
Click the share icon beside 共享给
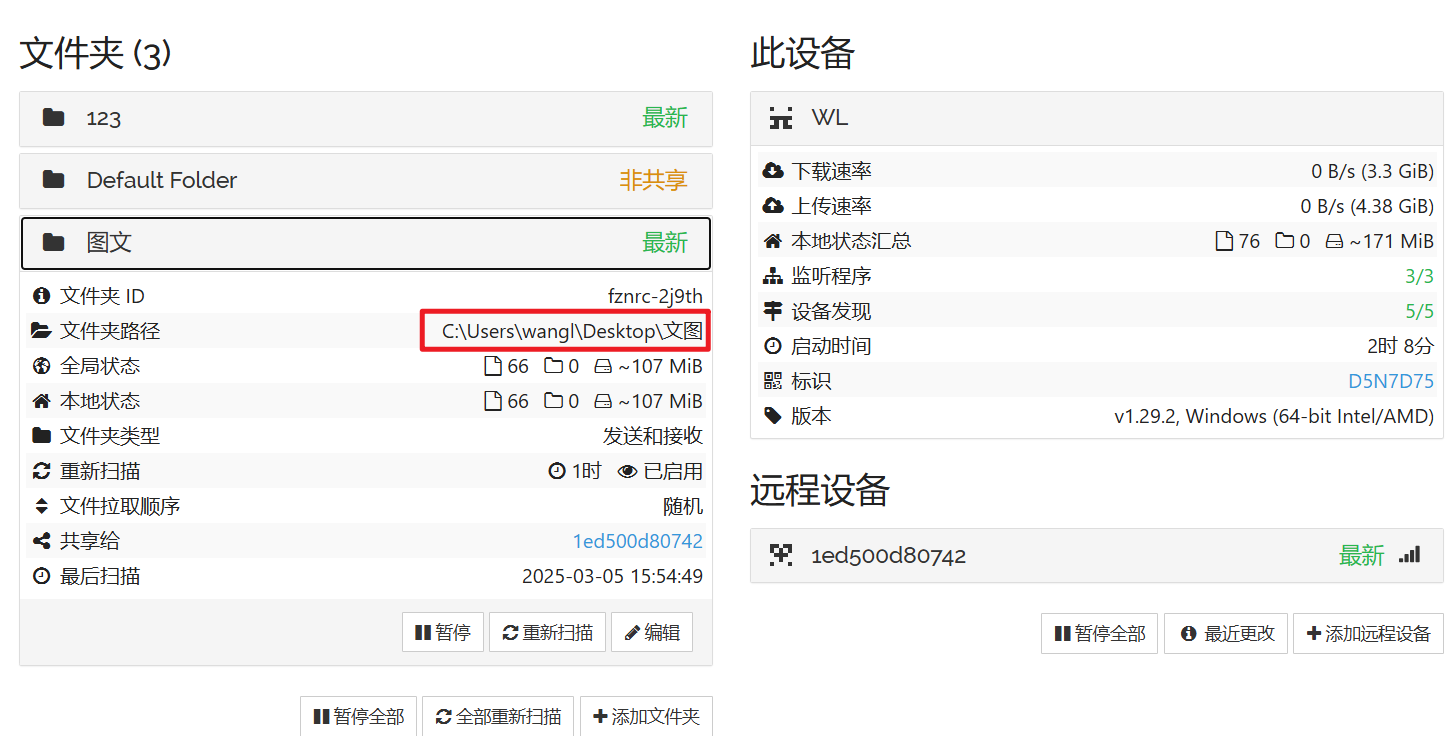click(x=42, y=541)
